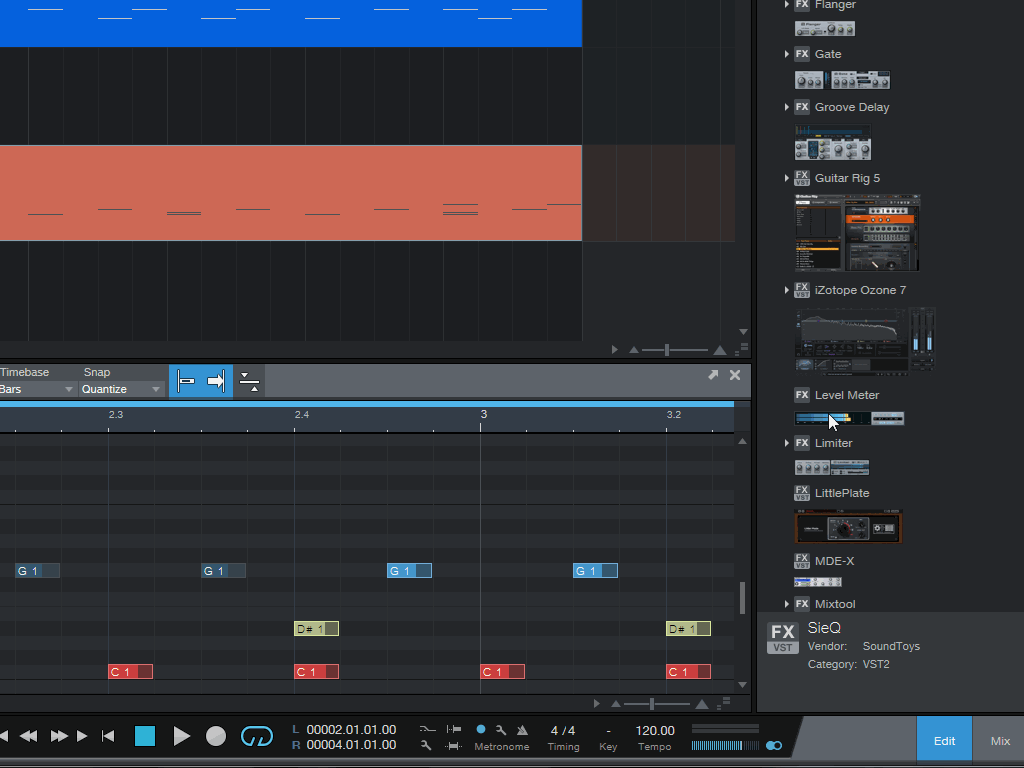1024x768 pixels.
Task: Select the MDE-X plugin label
Action: pyautogui.click(x=835, y=561)
